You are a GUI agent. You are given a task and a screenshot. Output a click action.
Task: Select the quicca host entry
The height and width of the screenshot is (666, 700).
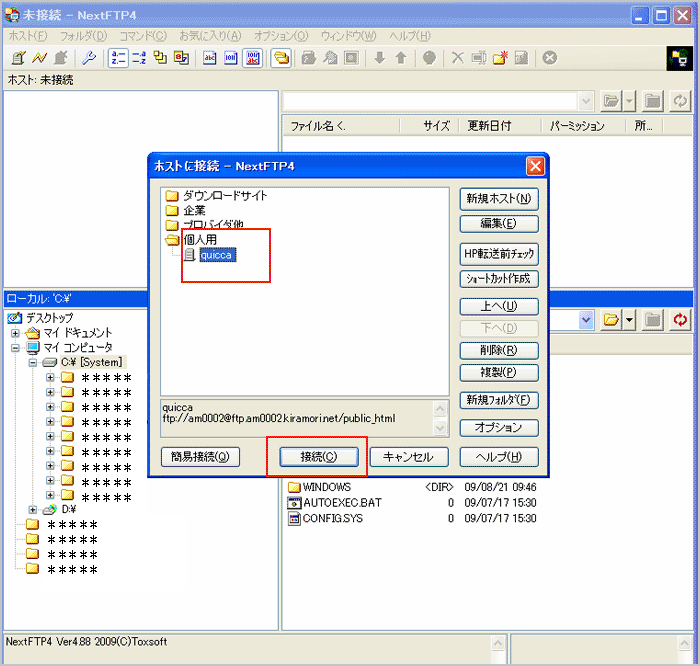tap(217, 255)
